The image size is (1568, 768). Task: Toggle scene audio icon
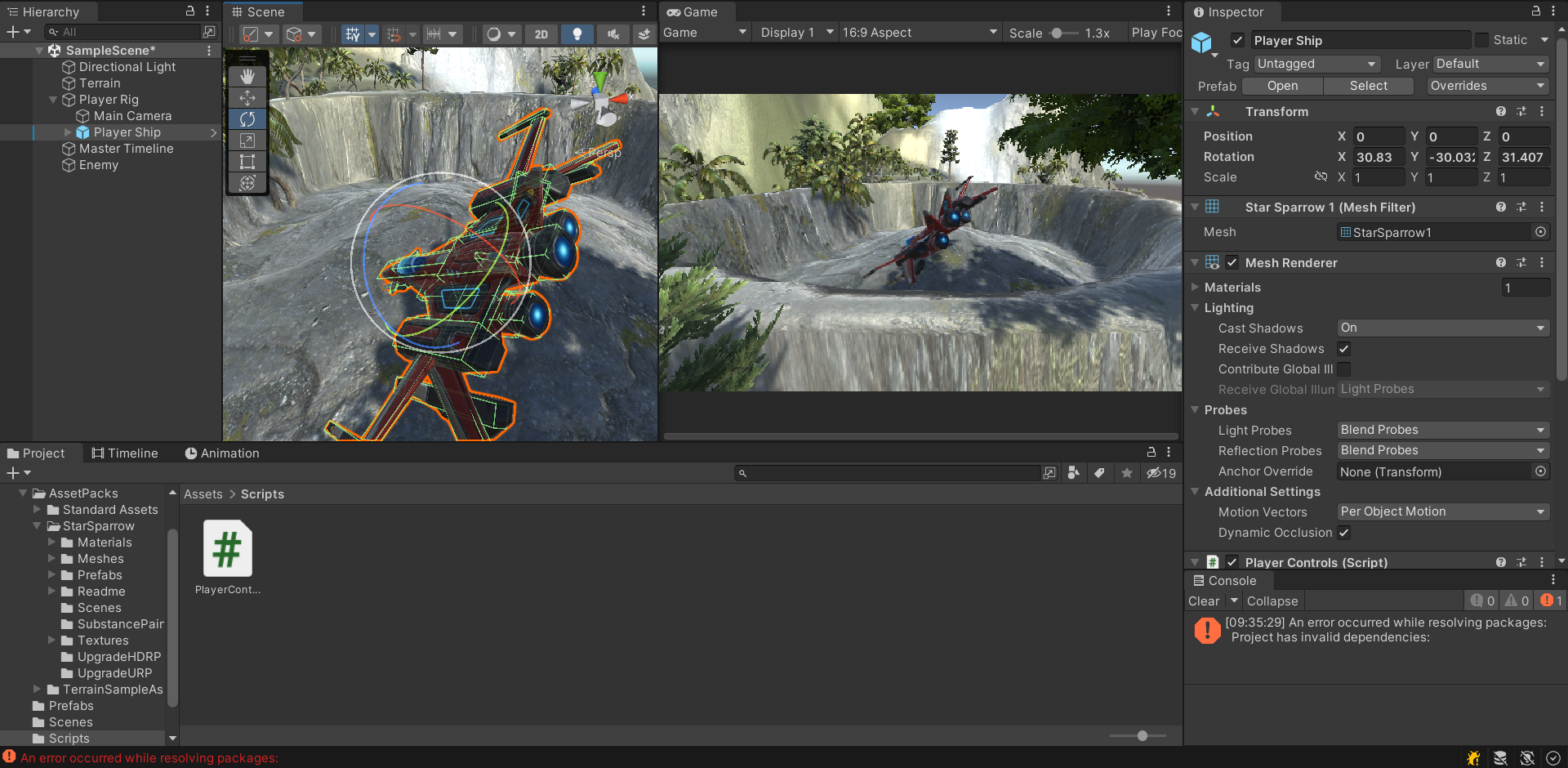pos(612,33)
